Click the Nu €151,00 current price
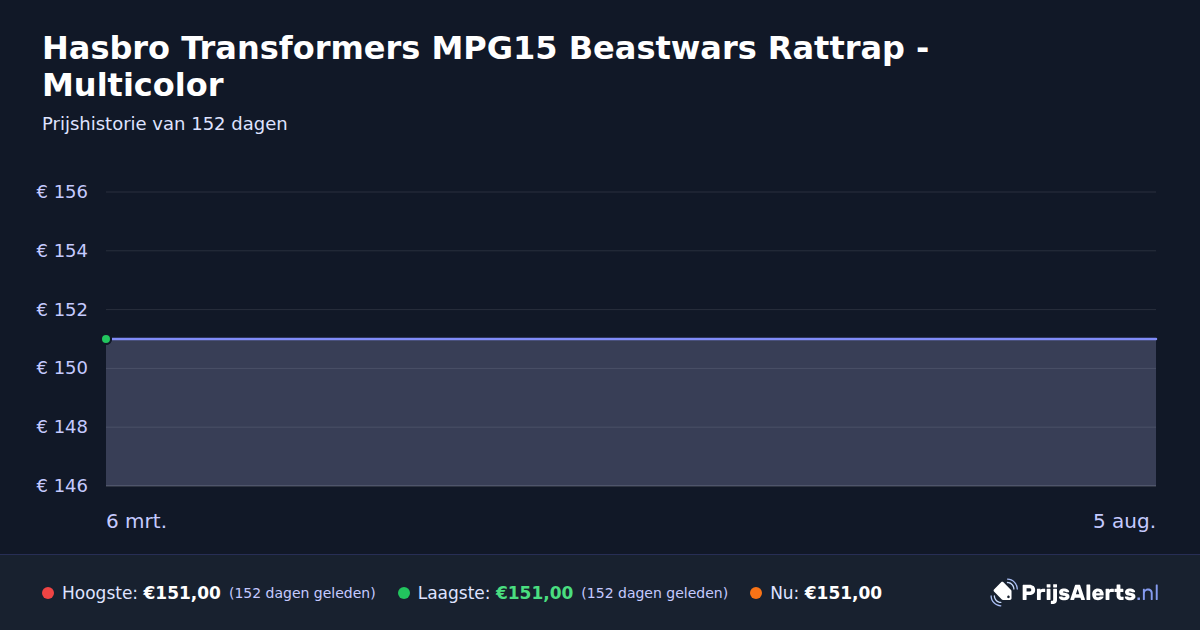 843,593
